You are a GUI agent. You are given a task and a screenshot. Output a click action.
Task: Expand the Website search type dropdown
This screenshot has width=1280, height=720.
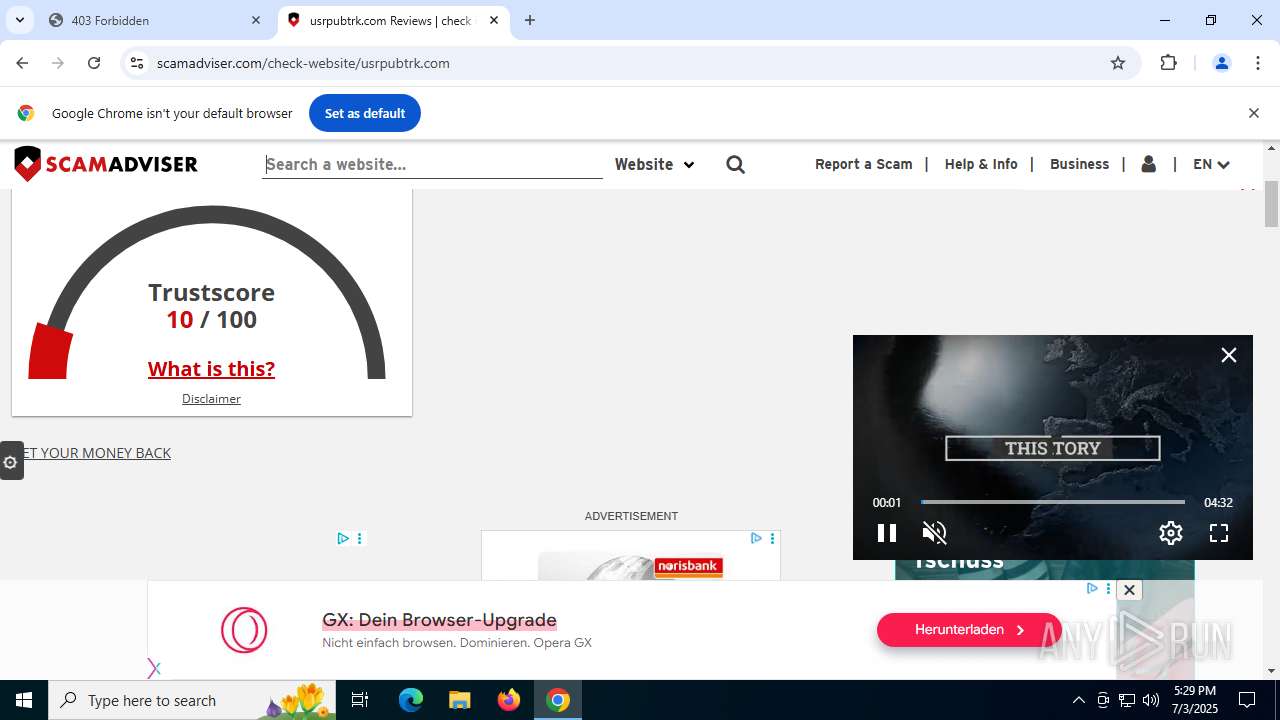(654, 164)
